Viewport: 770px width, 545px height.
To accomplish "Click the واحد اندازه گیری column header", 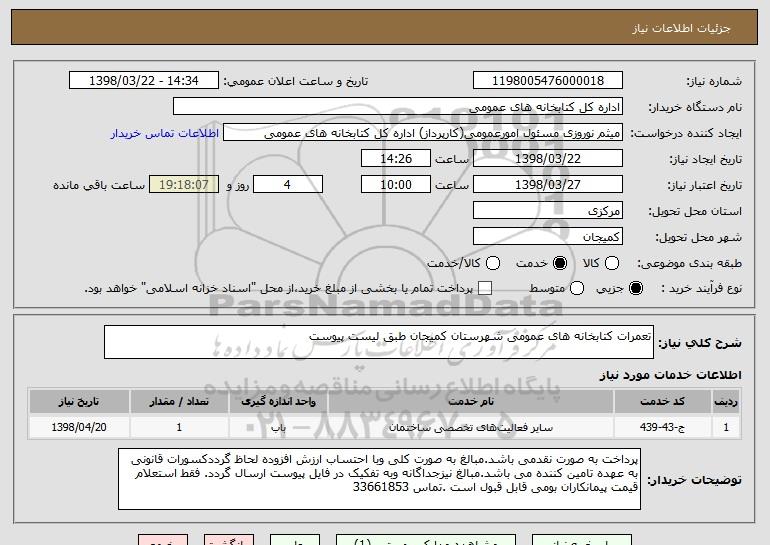I will [x=278, y=402].
